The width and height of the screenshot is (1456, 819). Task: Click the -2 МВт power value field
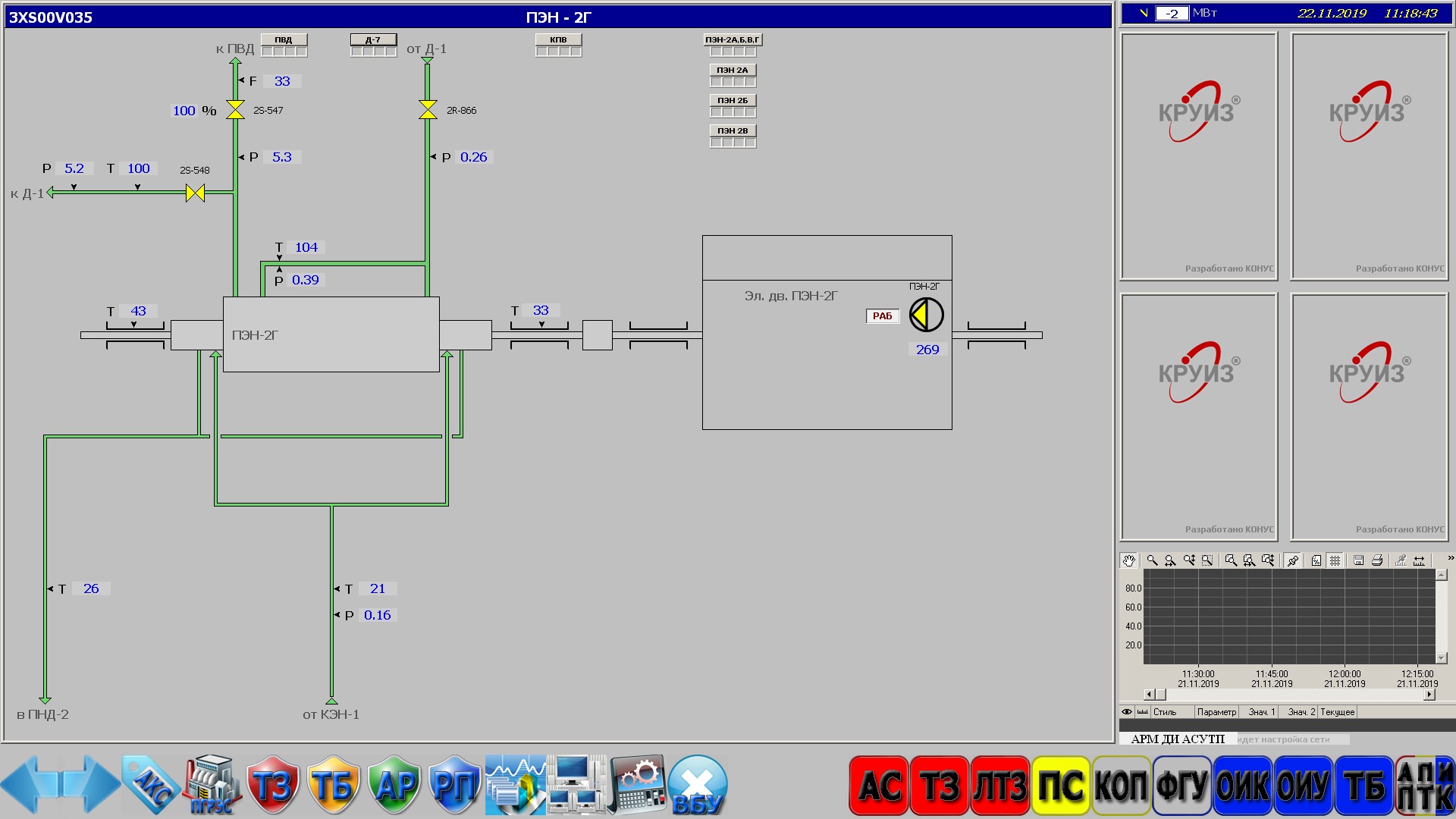pyautogui.click(x=1172, y=14)
